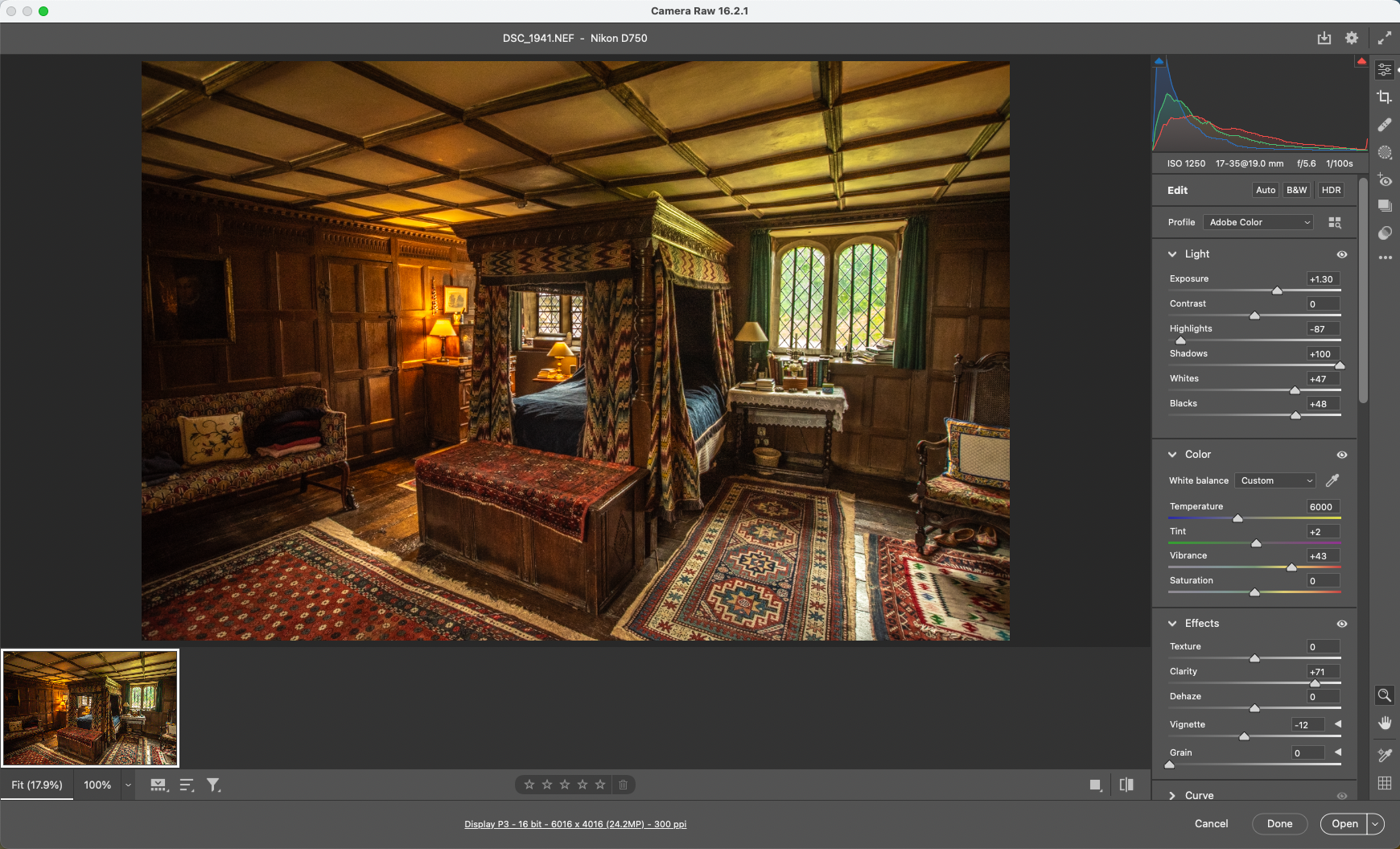The width and height of the screenshot is (1400, 849).
Task: Click the Shadows value field
Action: [x=1323, y=354]
